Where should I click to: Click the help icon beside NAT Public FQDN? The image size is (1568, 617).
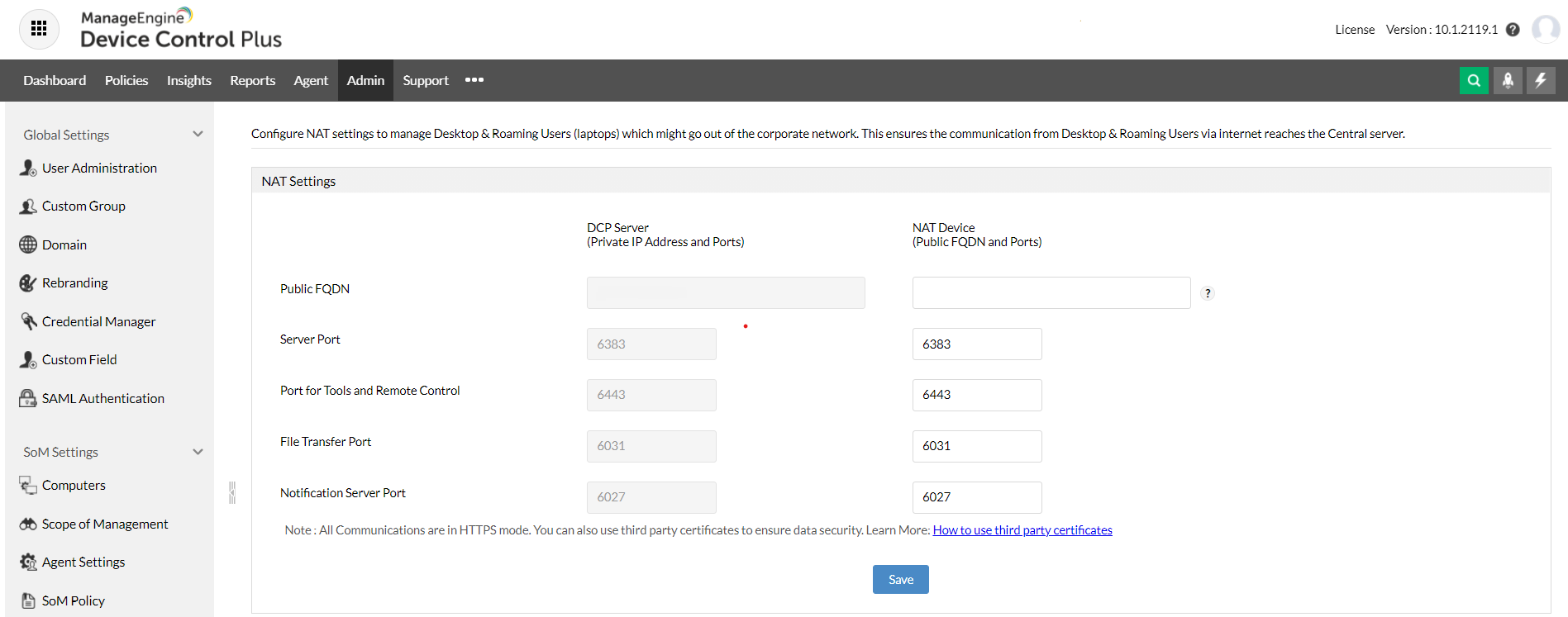click(x=1208, y=293)
